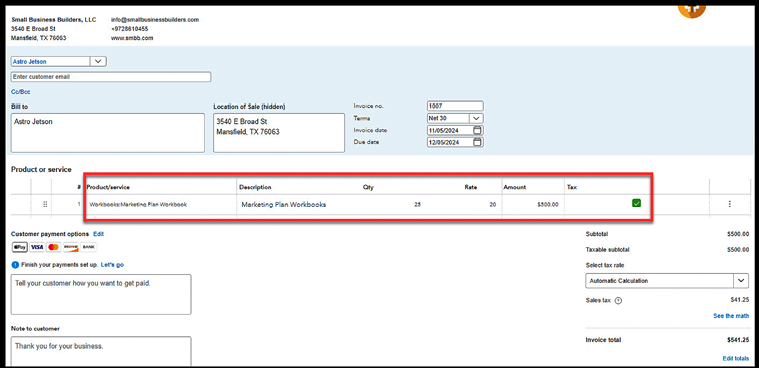The image size is (759, 368).
Task: Click the Let's go payments setup link
Action: 112,265
